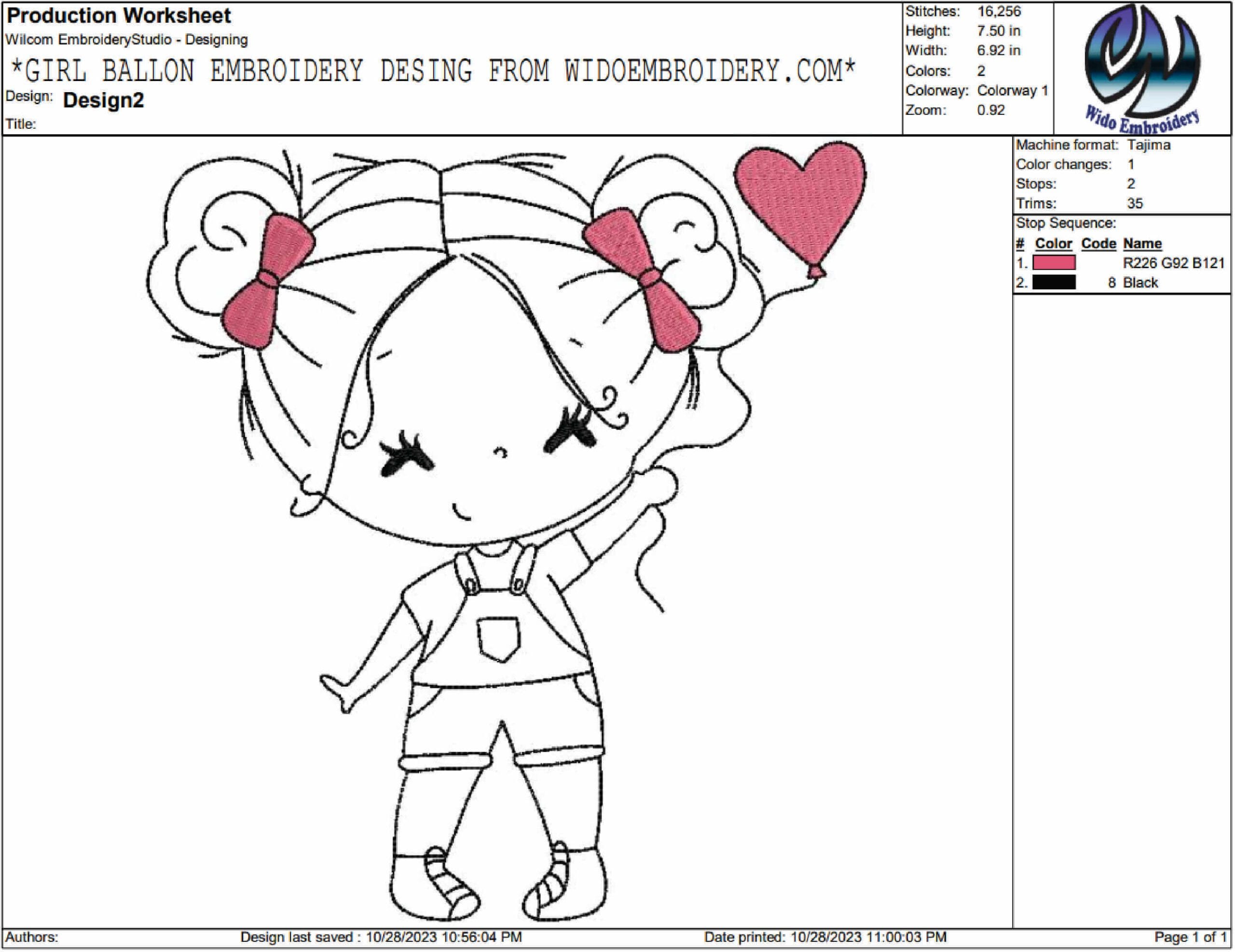Click the 'Design last saved' timestamp

381,937
